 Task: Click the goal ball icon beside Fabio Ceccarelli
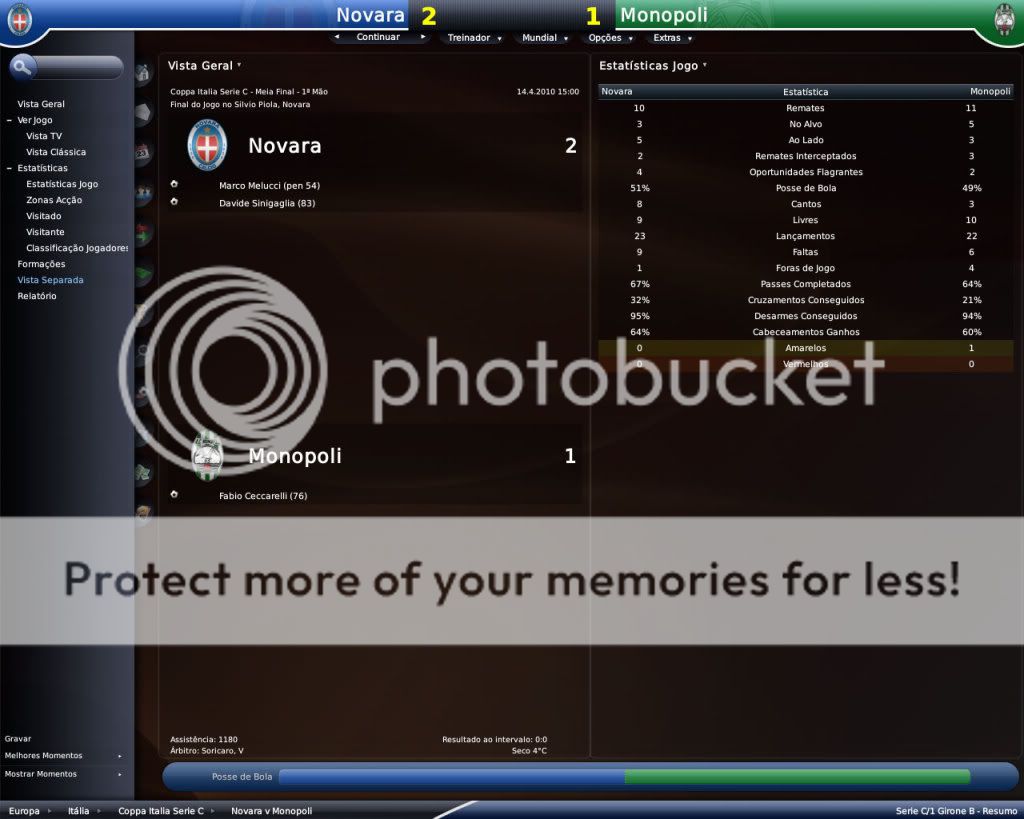click(174, 494)
